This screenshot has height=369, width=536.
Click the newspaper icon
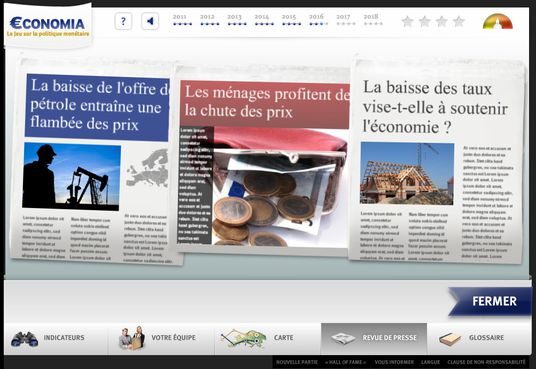click(343, 339)
